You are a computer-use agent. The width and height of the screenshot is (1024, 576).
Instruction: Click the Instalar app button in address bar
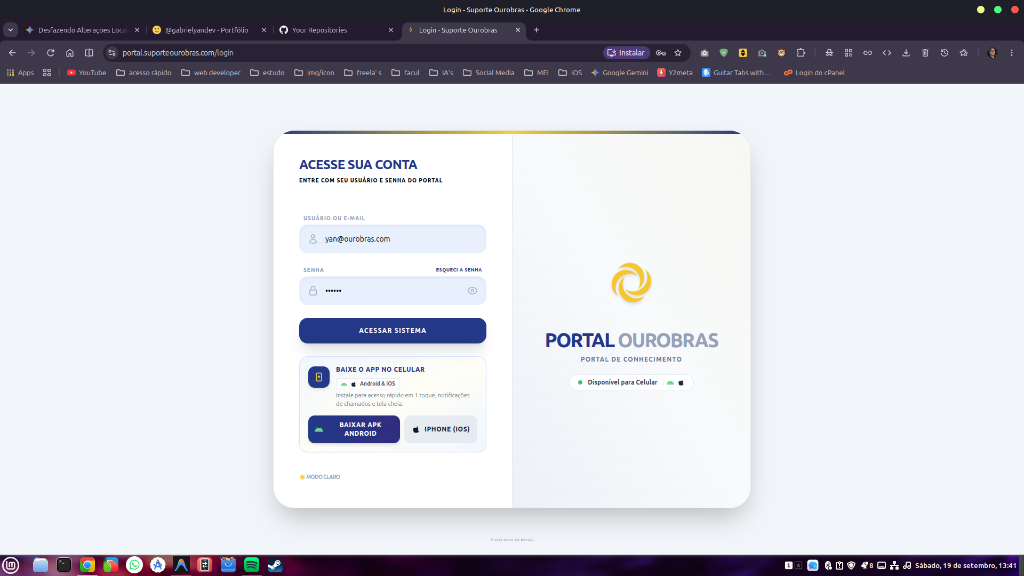click(x=626, y=53)
